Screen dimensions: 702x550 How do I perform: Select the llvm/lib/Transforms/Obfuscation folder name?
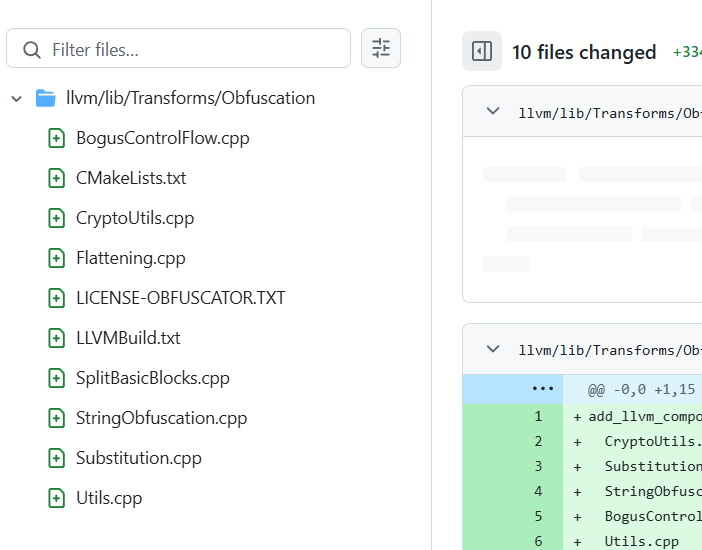[191, 98]
